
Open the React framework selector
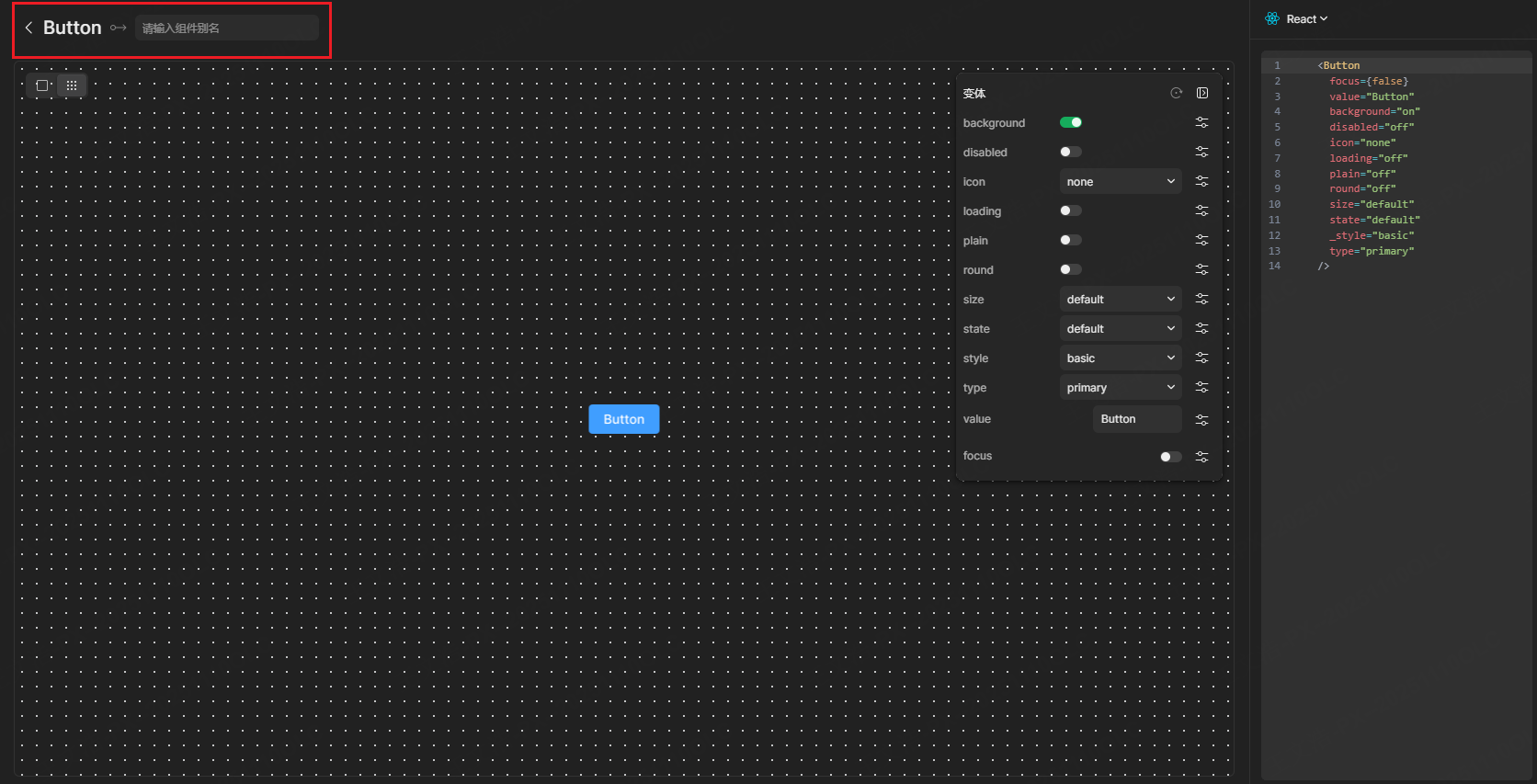[1297, 19]
